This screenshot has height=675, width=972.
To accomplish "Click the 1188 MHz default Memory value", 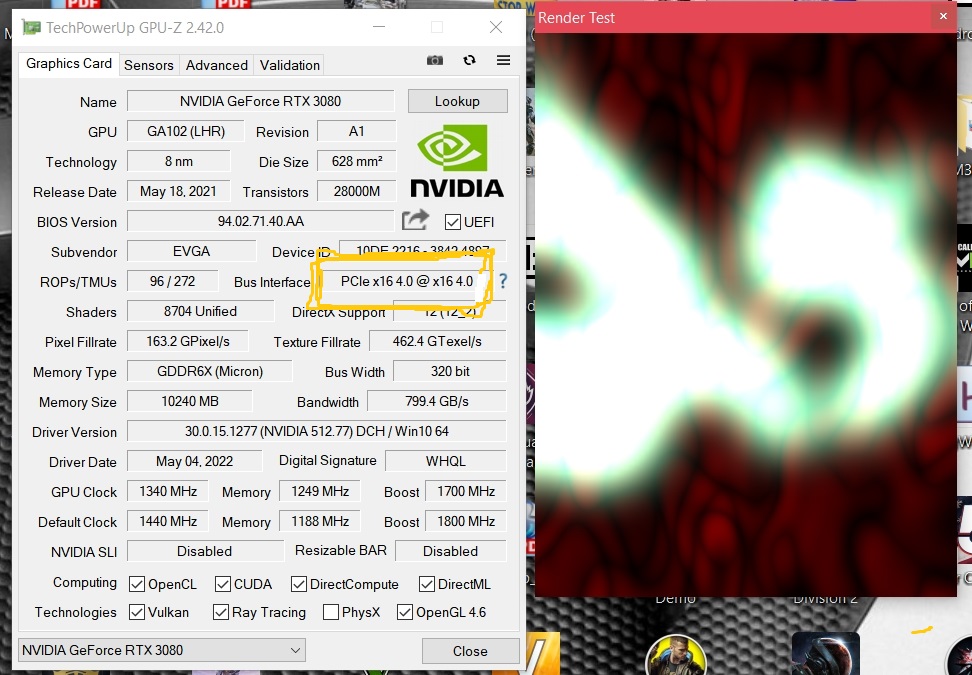I will click(320, 521).
